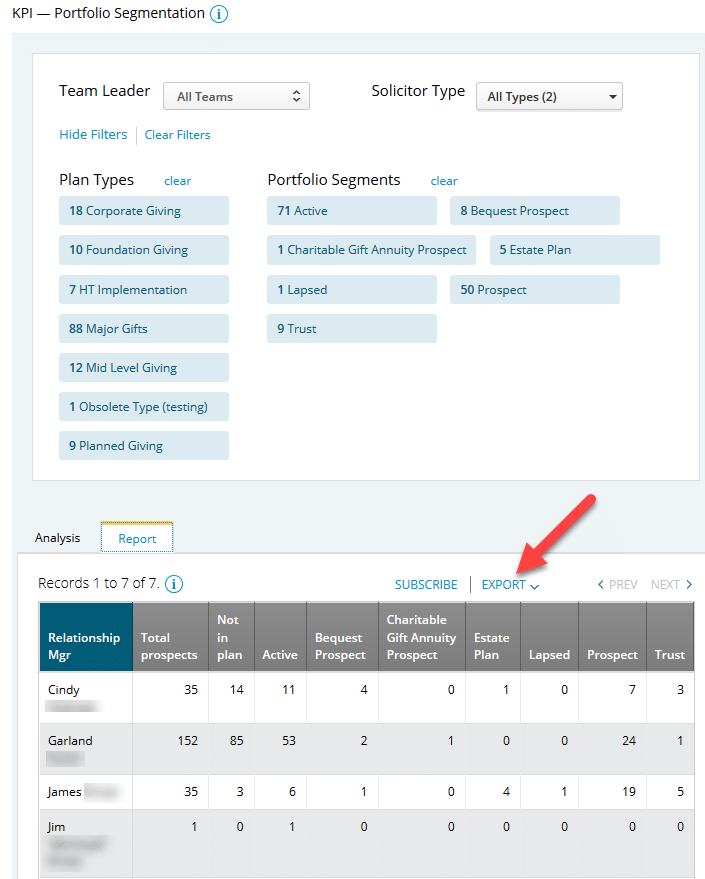Sort by Relationship Mgr column header
This screenshot has height=879, width=705.
pyautogui.click(x=85, y=646)
